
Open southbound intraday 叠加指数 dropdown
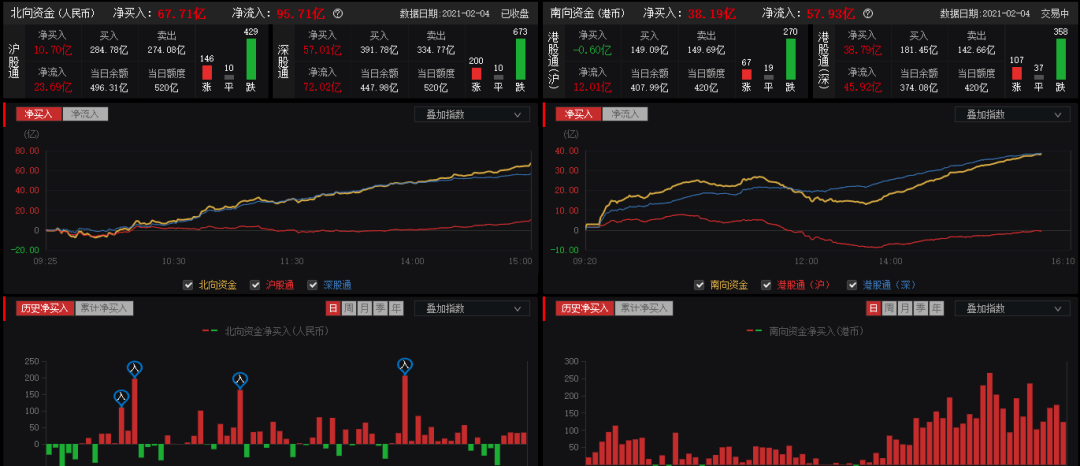tap(1012, 115)
